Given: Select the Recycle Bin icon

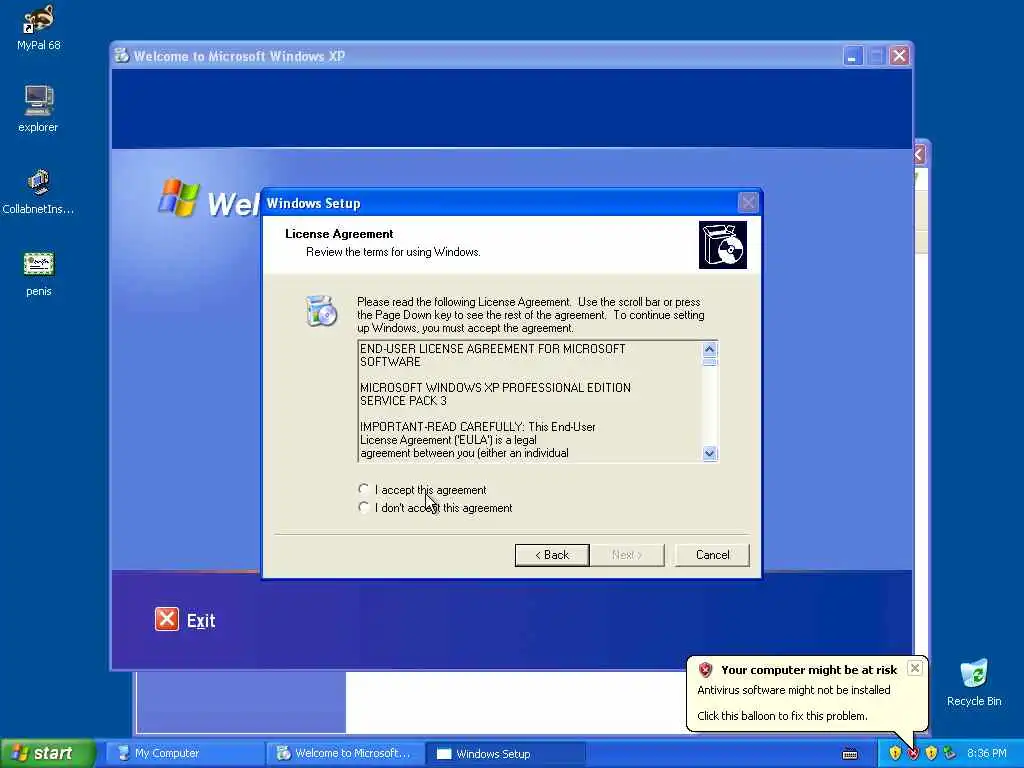Looking at the screenshot, I should (974, 683).
